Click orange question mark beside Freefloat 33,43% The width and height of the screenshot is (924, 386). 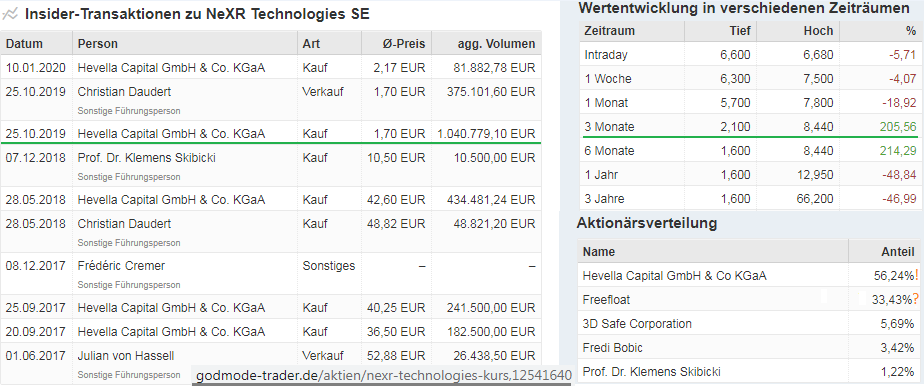[x=915, y=299]
